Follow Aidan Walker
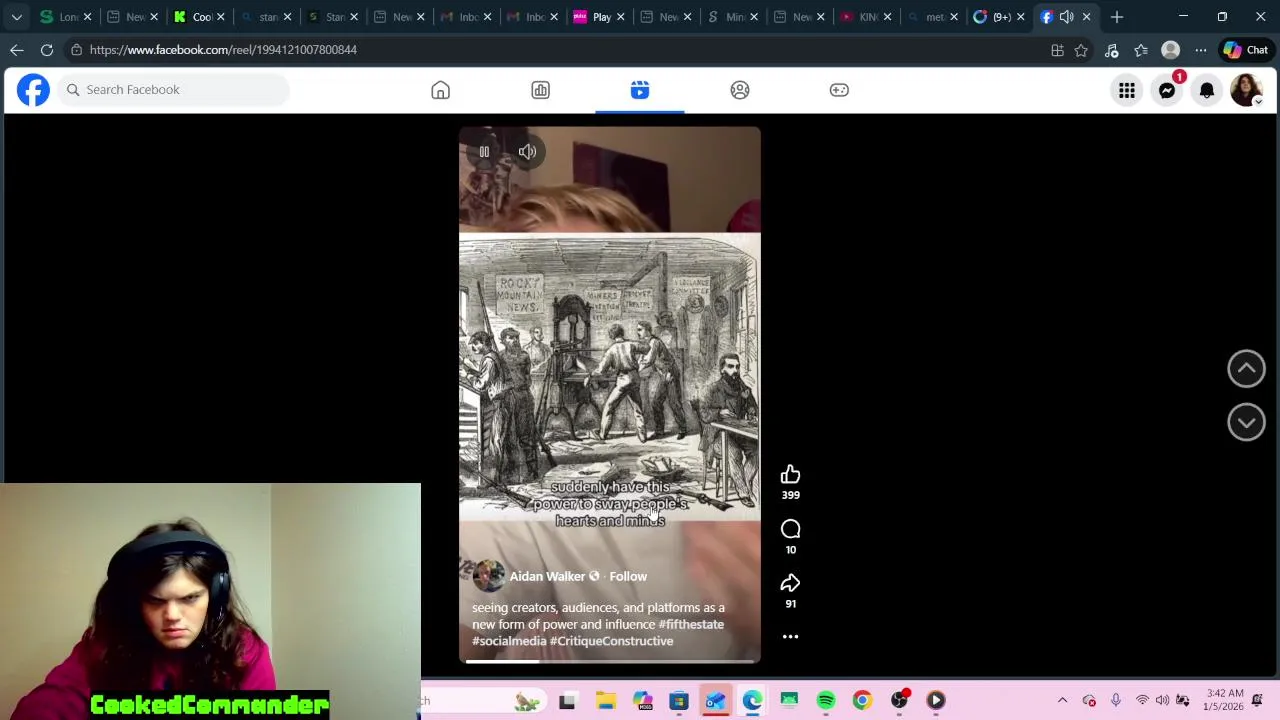Viewport: 1280px width, 720px height. (x=628, y=577)
